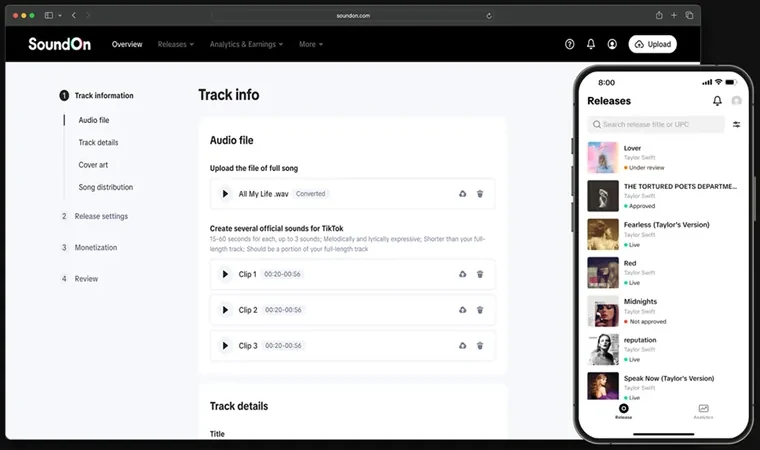Click Lover album cover thumbnail
Screen dimensions: 760x450
pyautogui.click(x=603, y=158)
